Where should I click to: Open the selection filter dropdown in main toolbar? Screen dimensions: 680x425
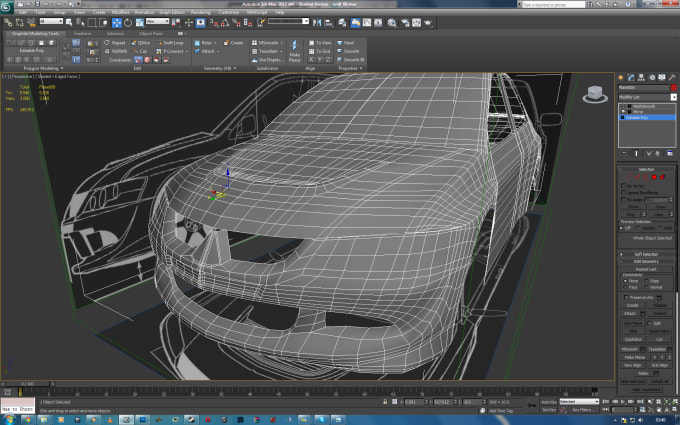point(51,21)
